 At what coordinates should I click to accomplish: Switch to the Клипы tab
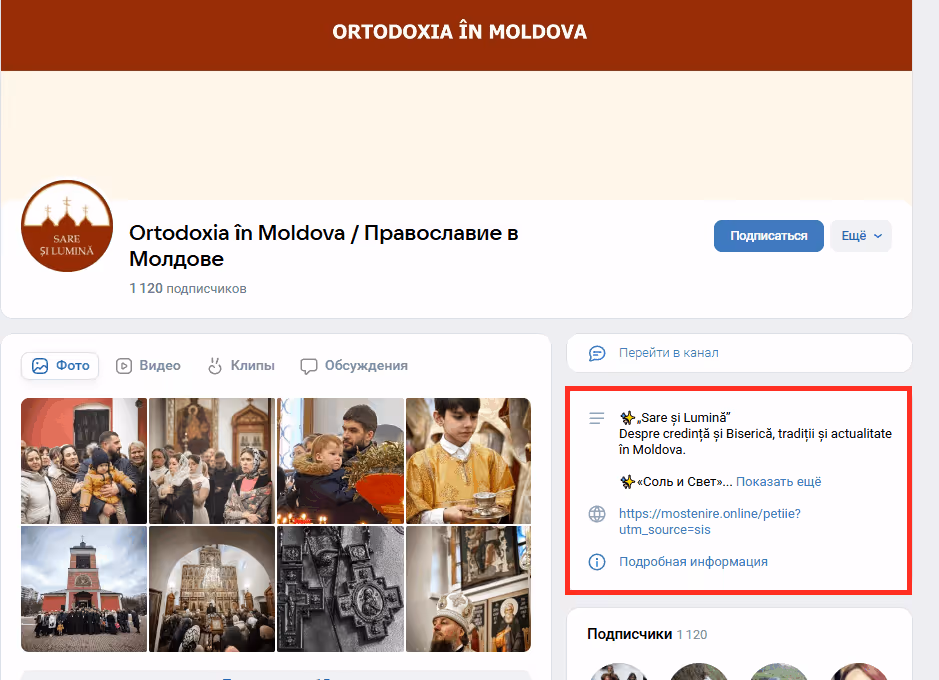coord(241,366)
